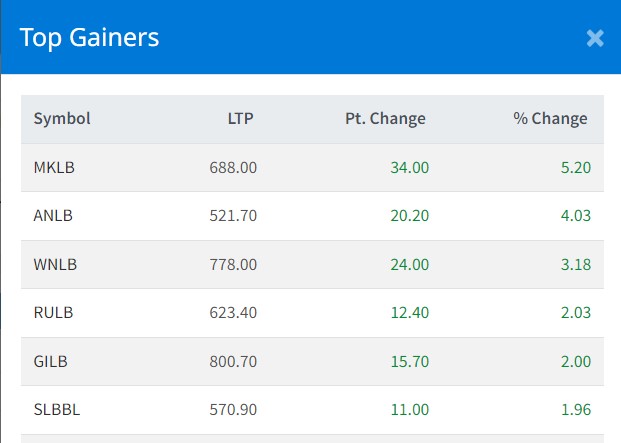Image resolution: width=621 pixels, height=443 pixels.
Task: Click the % Change column header
Action: click(550, 119)
